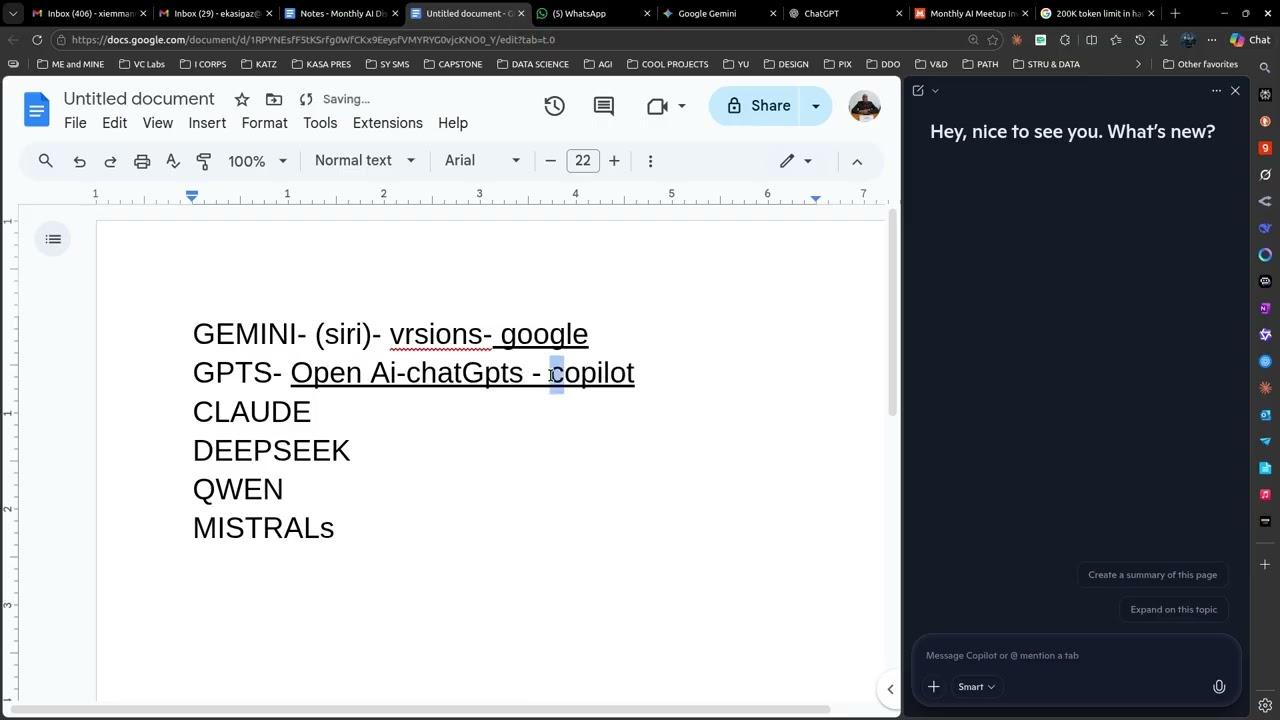The width and height of the screenshot is (1280, 720).
Task: Toggle split screen view icon
Action: 1091,40
